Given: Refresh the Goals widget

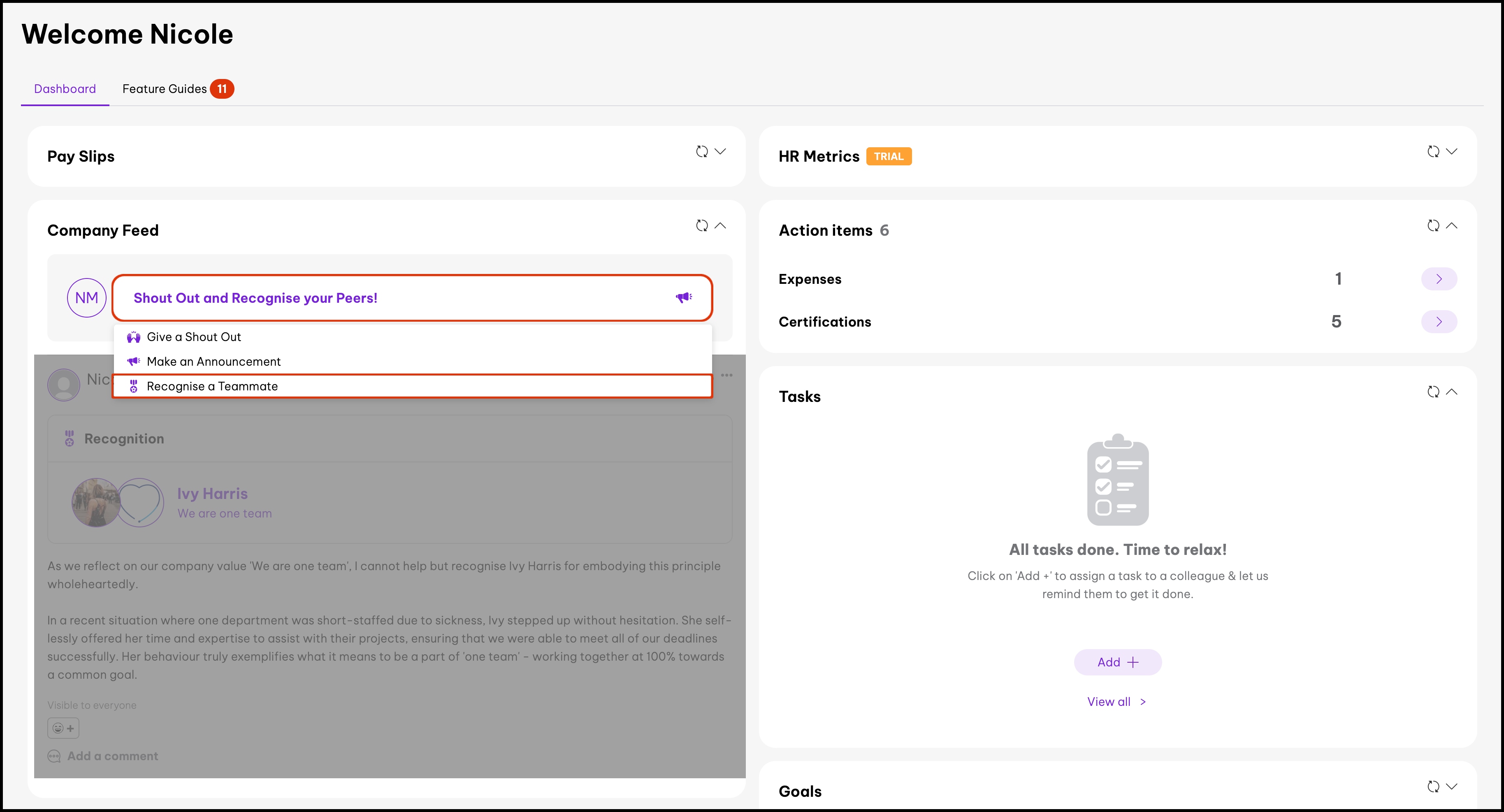Looking at the screenshot, I should (1433, 787).
